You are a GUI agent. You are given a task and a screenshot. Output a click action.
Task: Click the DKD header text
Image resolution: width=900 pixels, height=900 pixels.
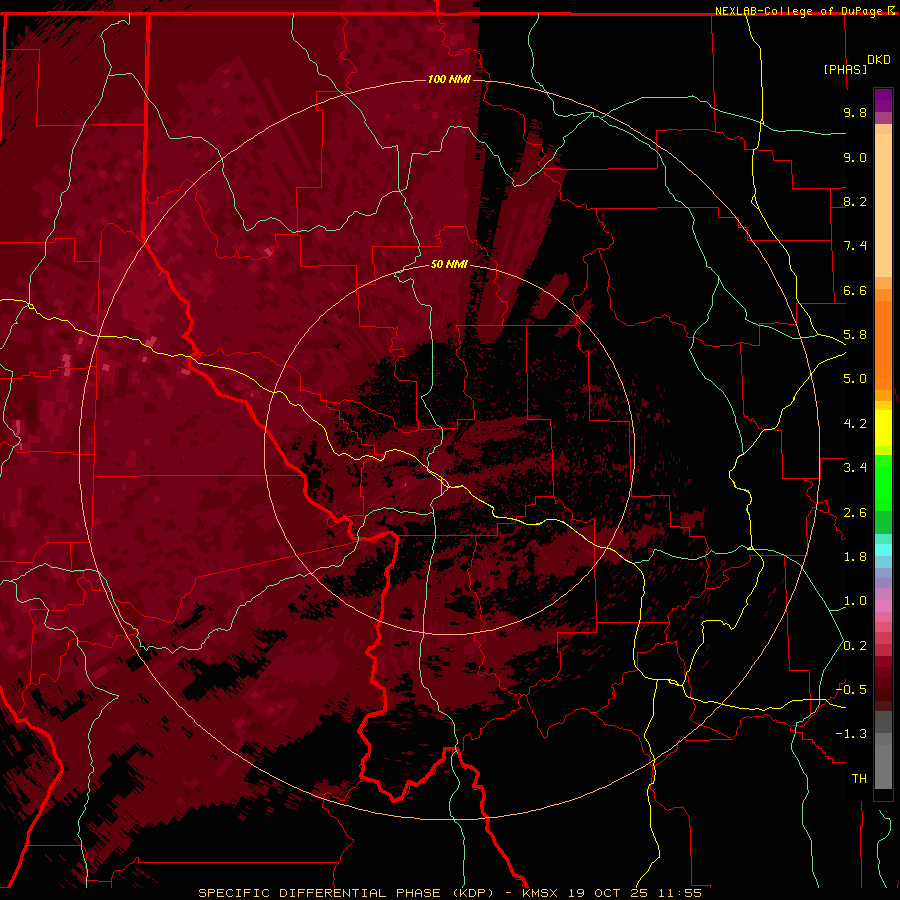(879, 60)
